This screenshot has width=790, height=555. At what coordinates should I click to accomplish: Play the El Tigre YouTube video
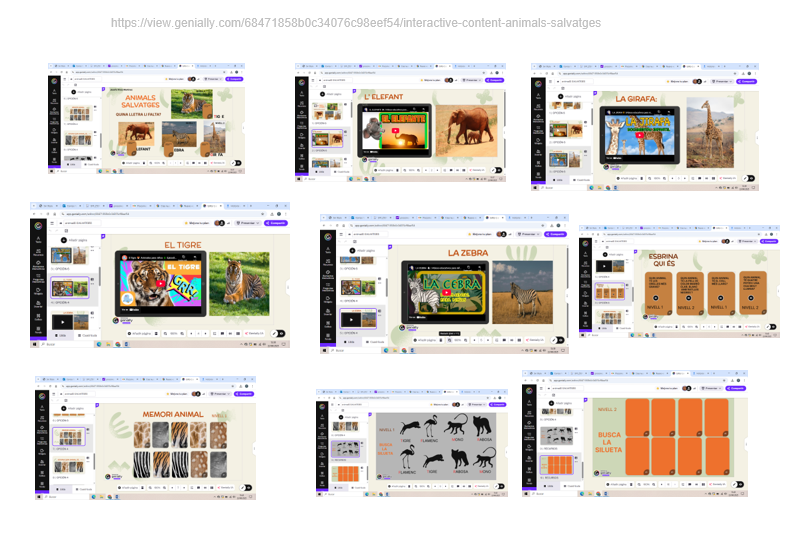point(161,284)
